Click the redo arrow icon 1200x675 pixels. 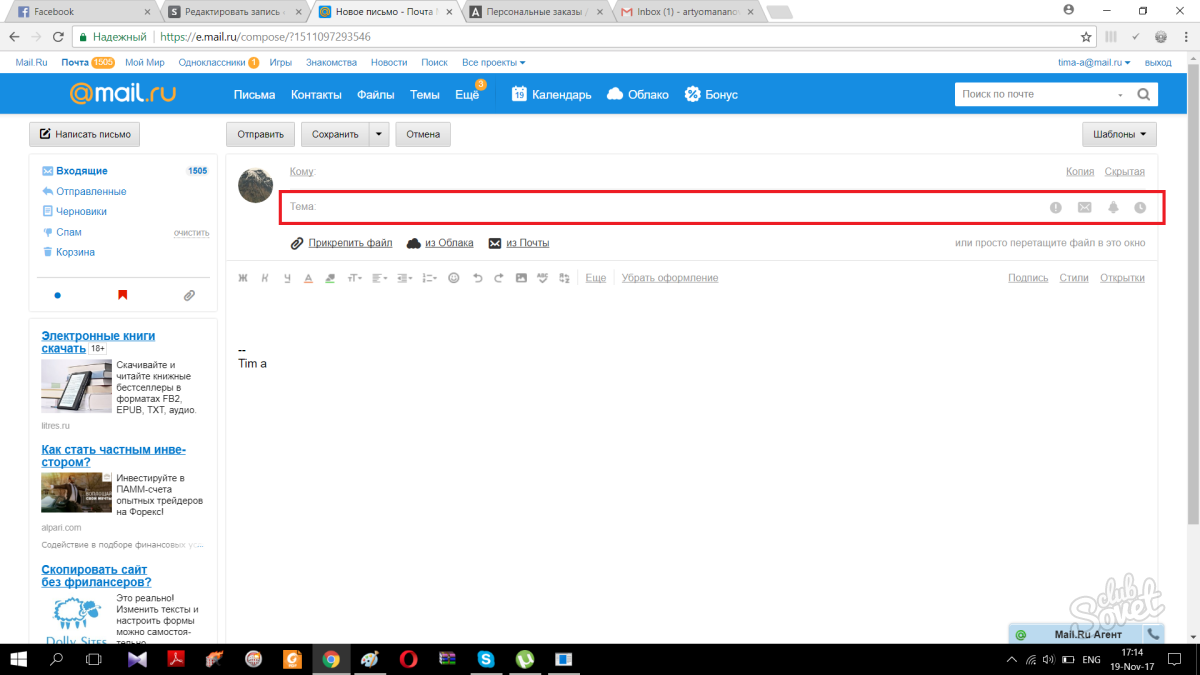click(x=498, y=278)
